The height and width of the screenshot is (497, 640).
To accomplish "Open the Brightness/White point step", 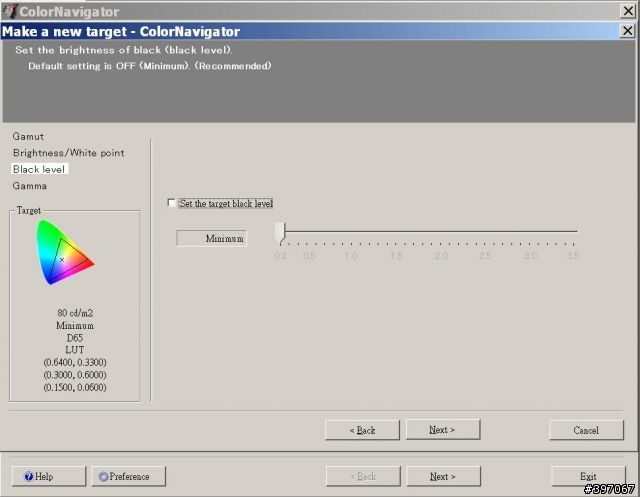I will [69, 153].
